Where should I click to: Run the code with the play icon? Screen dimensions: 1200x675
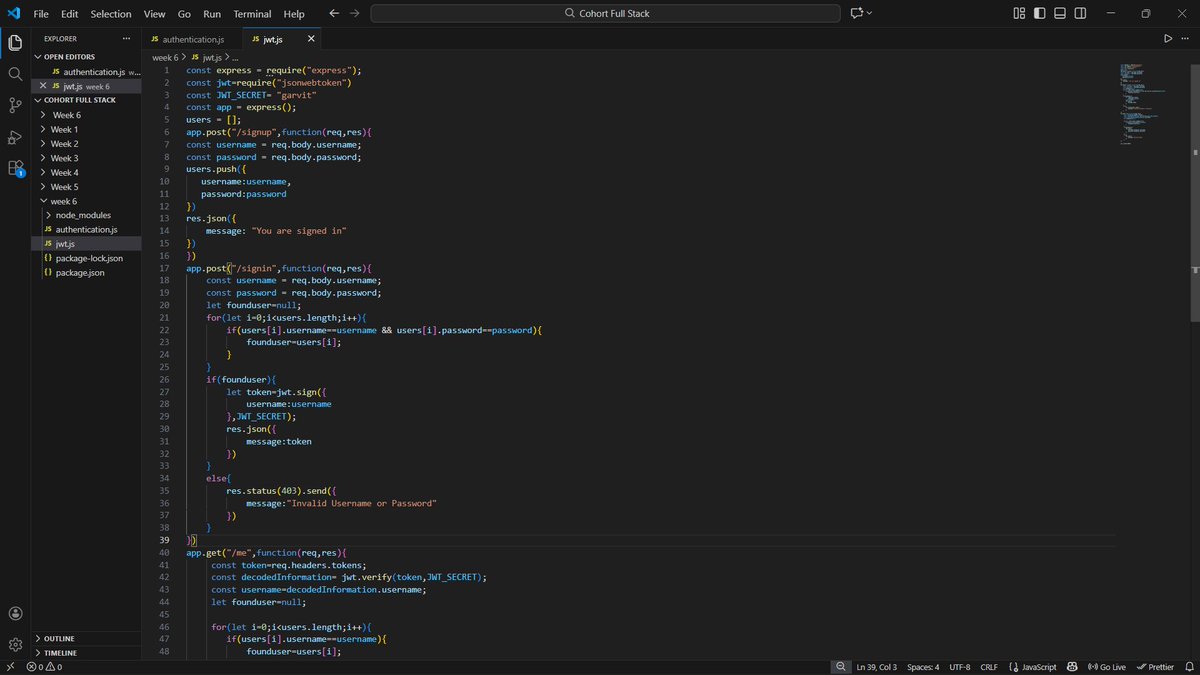[1167, 39]
